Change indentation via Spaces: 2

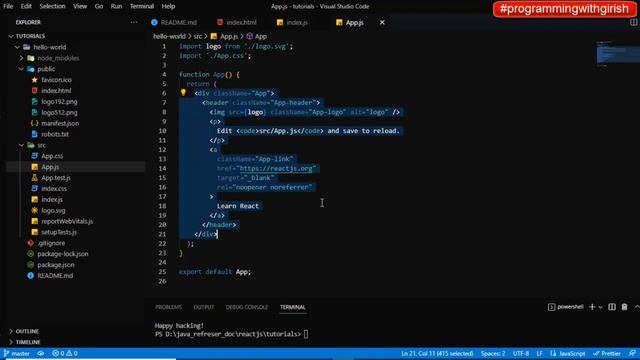[x=493, y=353]
